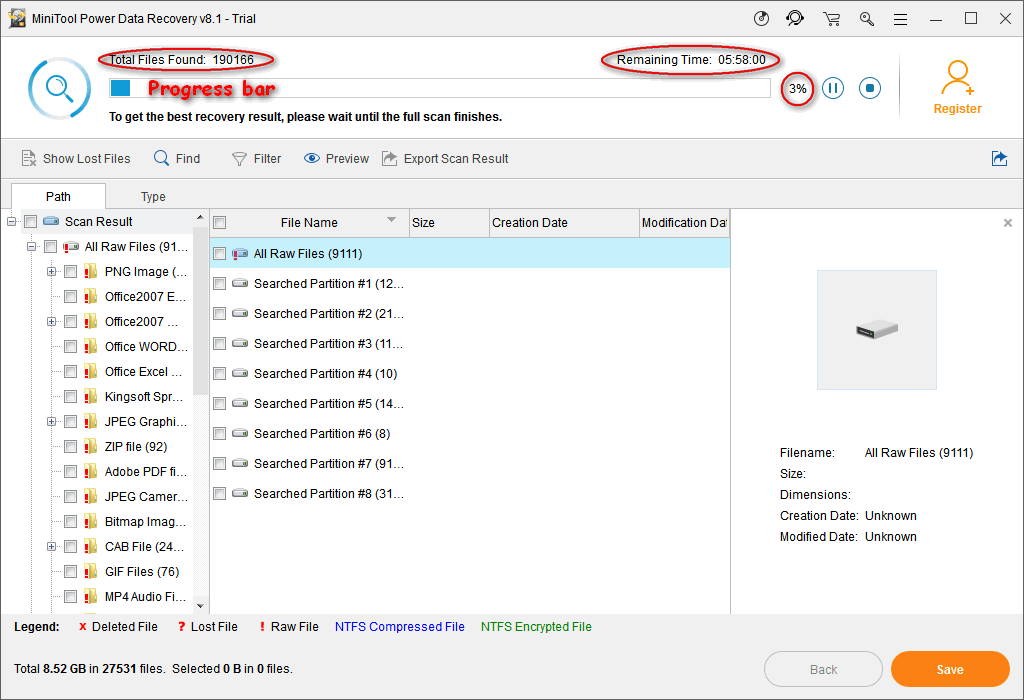Enable the ZIP file tree checkbox
Viewport: 1024px width, 700px height.
pyautogui.click(x=71, y=447)
